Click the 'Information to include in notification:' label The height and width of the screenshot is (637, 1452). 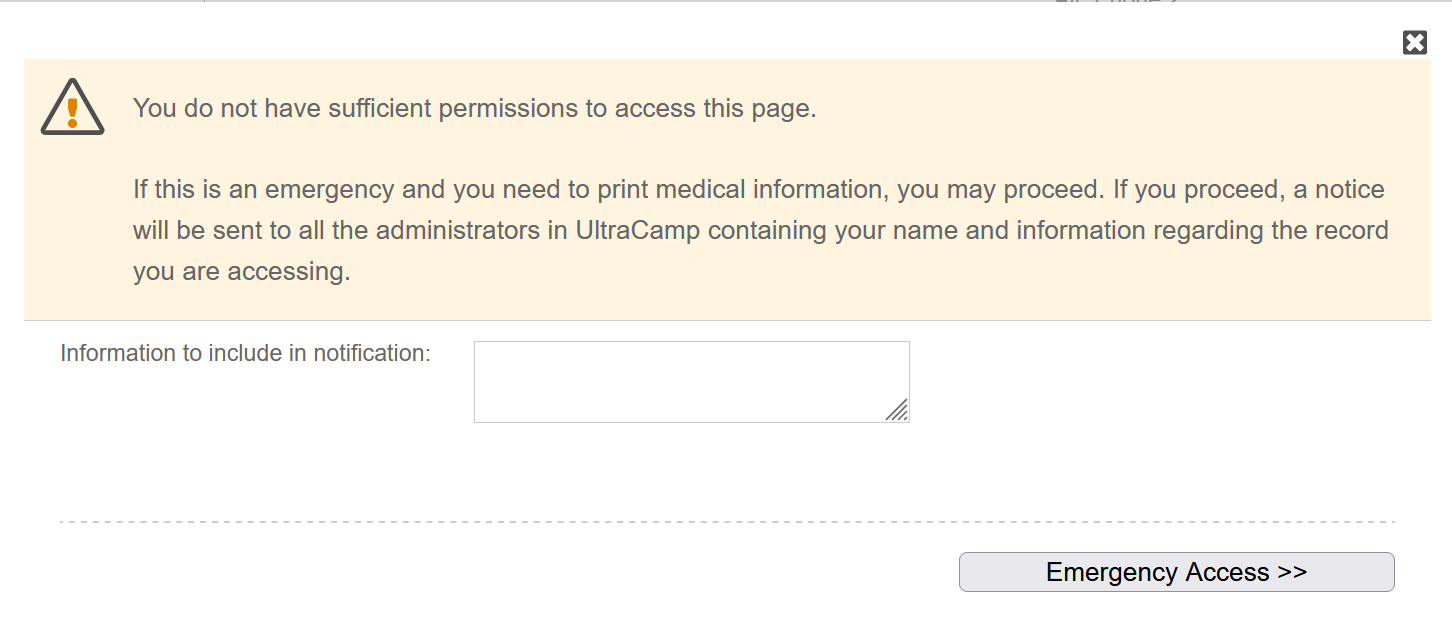(x=245, y=353)
